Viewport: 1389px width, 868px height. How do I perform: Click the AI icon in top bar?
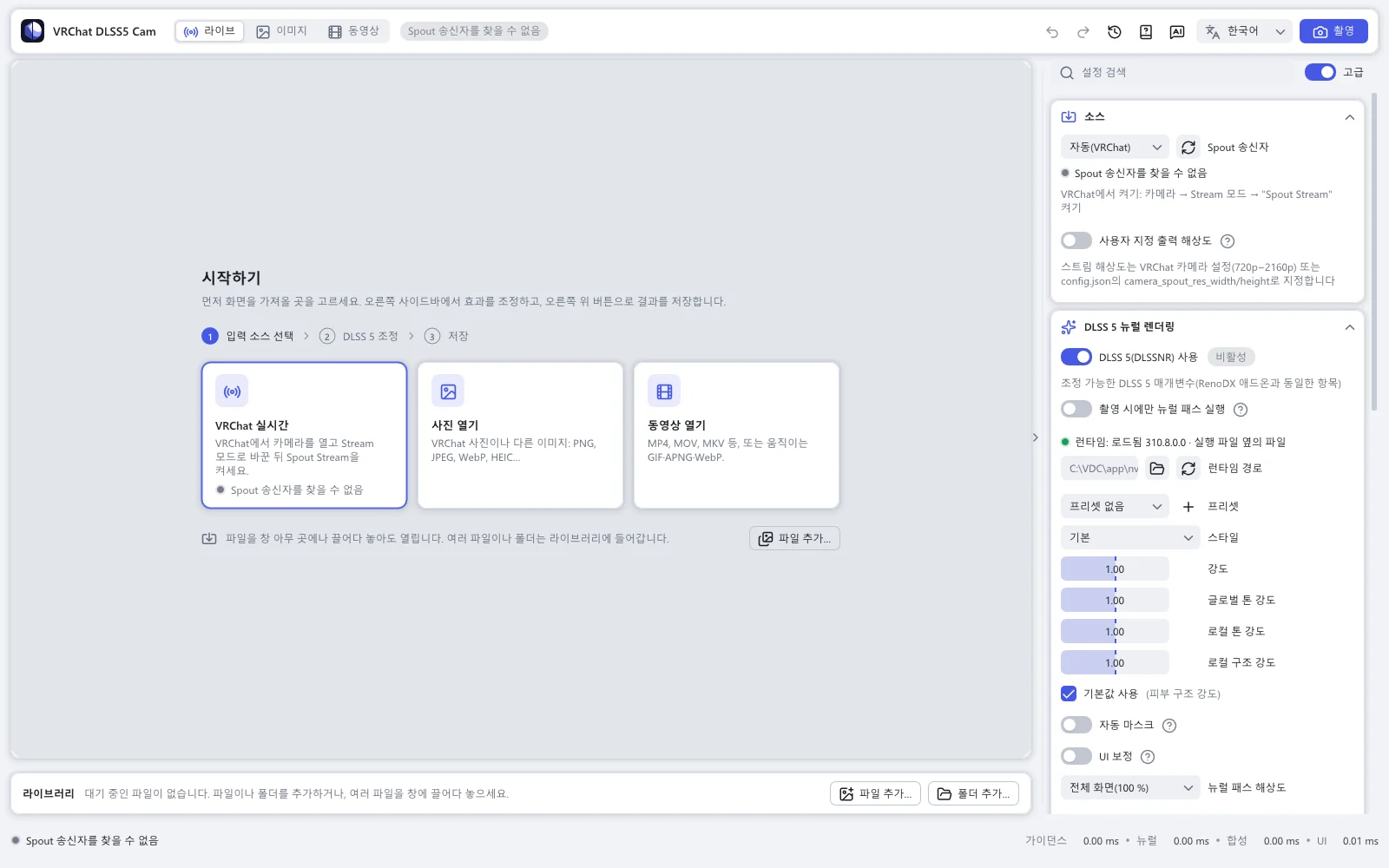pos(1177,32)
